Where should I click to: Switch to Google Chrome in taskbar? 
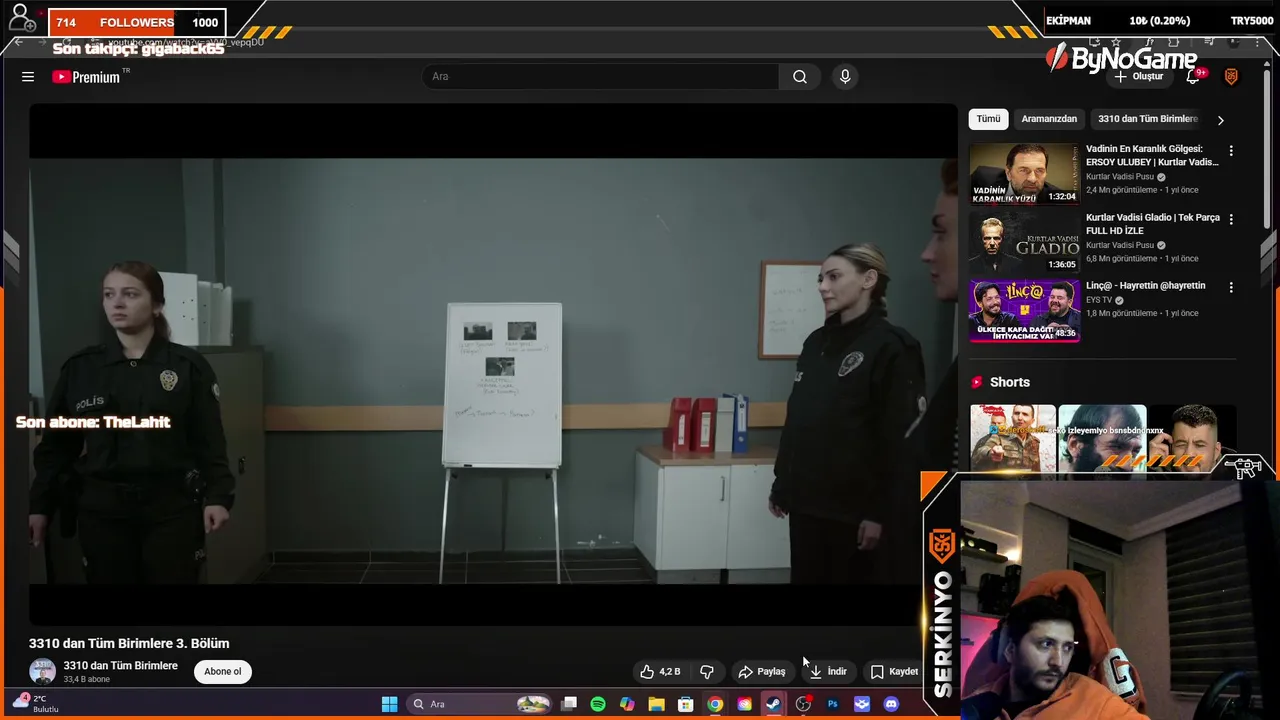click(x=715, y=704)
